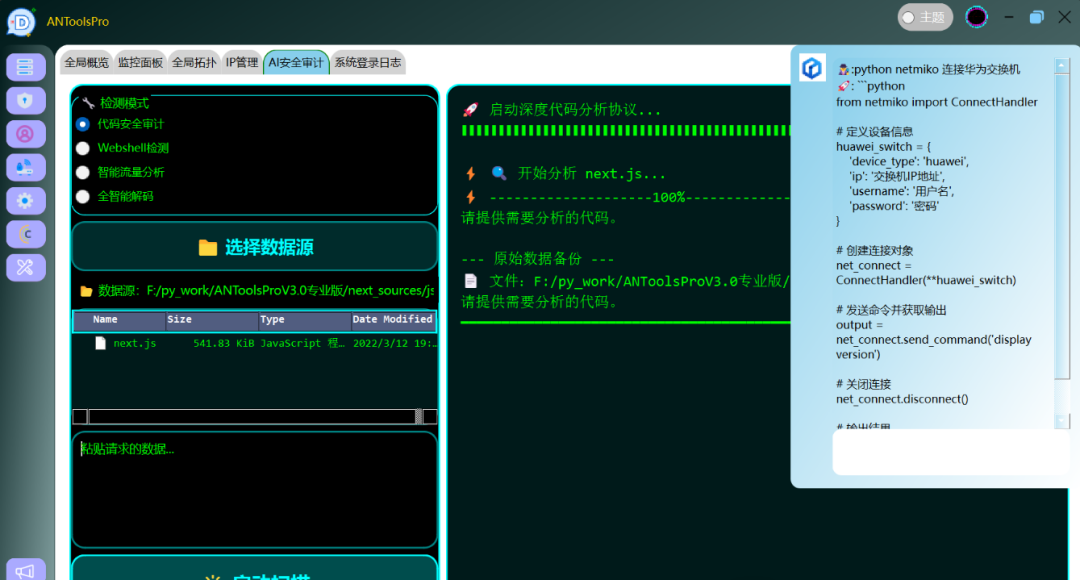Click the chat panel scroll down arrow
Image resolution: width=1080 pixels, height=580 pixels.
1061,420
